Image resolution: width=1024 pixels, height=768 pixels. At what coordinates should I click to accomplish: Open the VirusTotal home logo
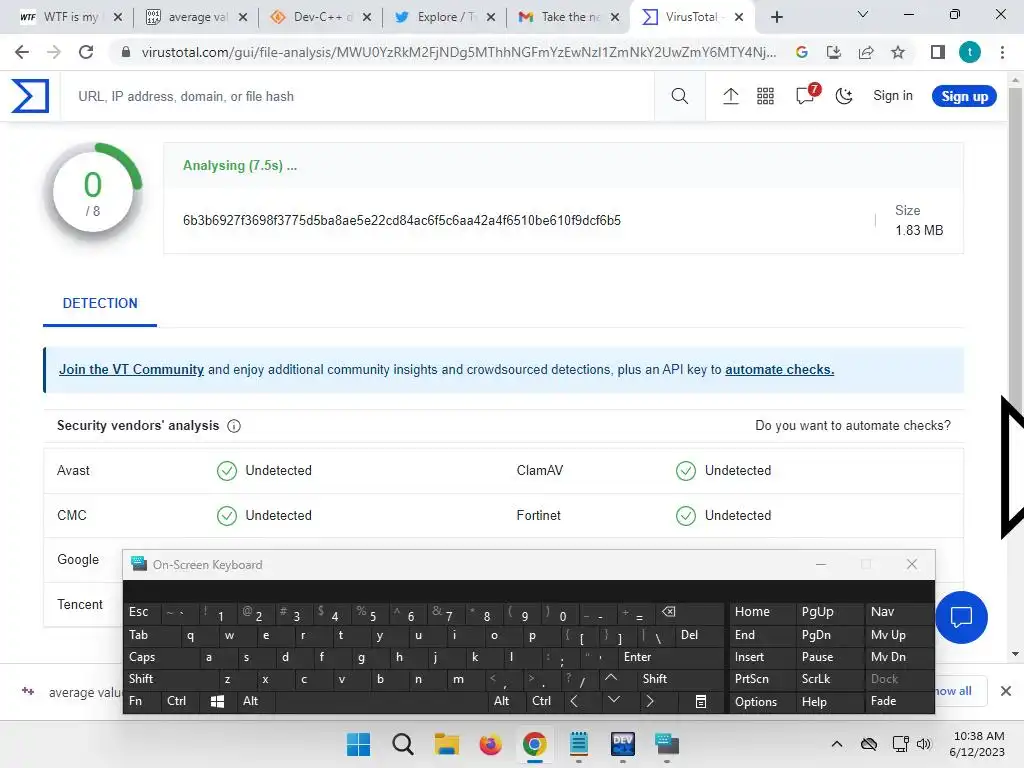coord(30,96)
